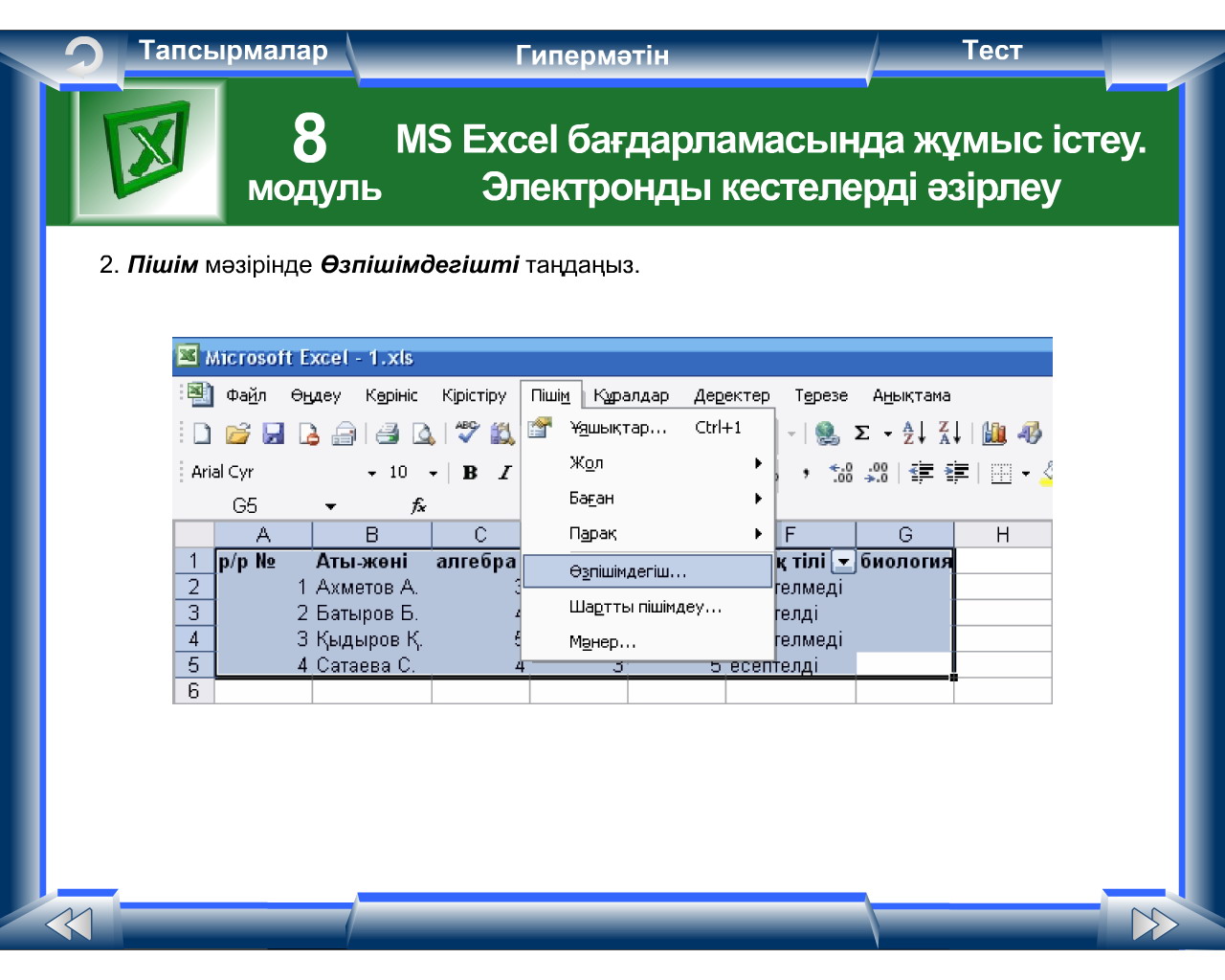The width and height of the screenshot is (1225, 980).
Task: Click the New workbook icon
Action: 202,434
